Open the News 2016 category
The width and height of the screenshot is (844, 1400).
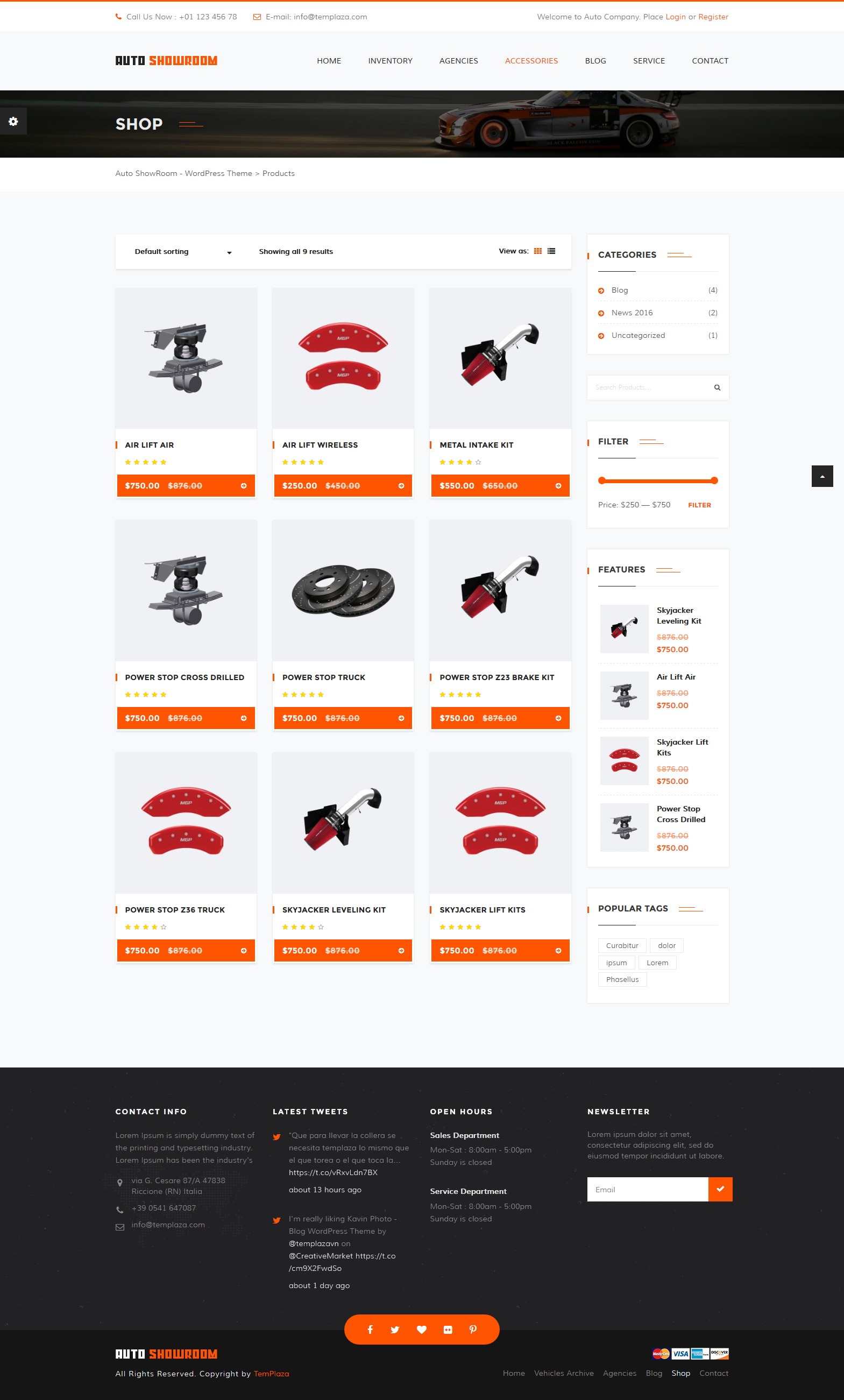click(632, 313)
